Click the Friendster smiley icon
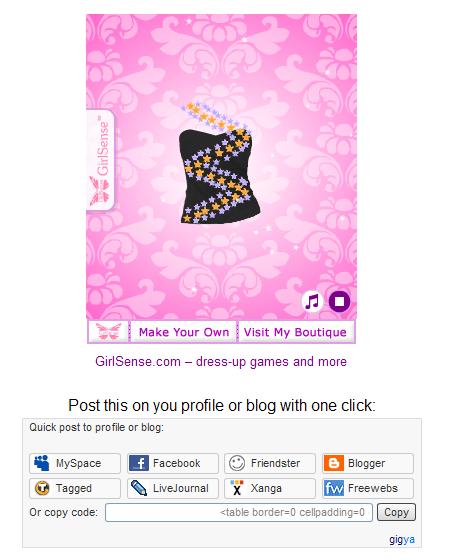This screenshot has width=450, height=560. tap(236, 463)
